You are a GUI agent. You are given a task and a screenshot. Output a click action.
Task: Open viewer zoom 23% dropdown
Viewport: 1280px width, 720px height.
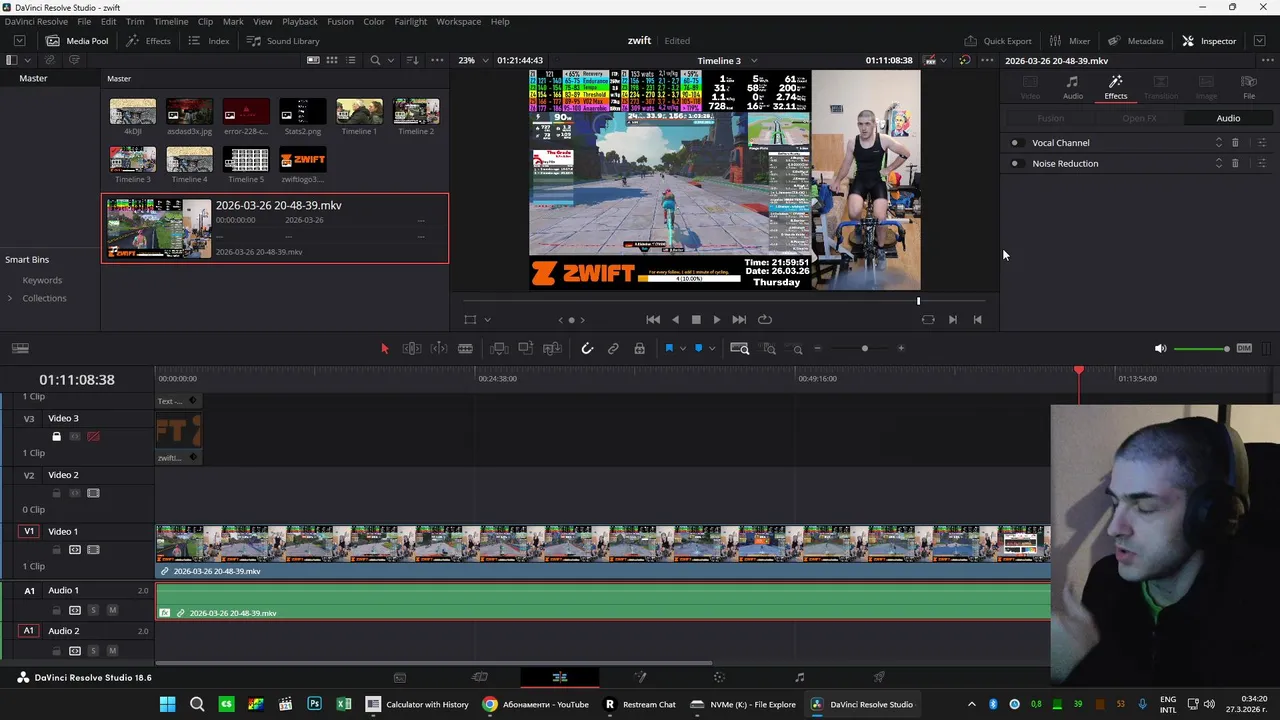[472, 60]
